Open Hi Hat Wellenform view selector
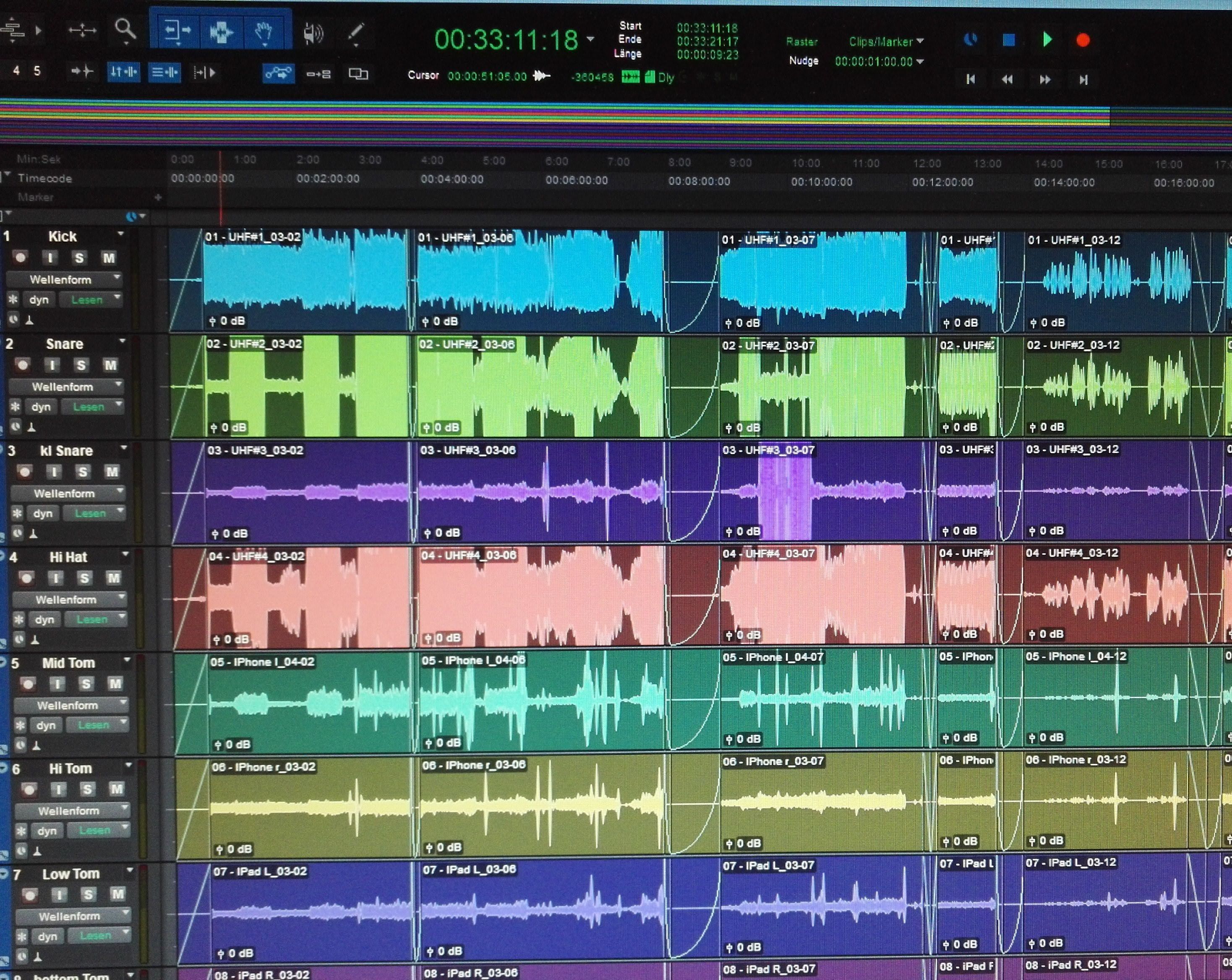 [69, 599]
